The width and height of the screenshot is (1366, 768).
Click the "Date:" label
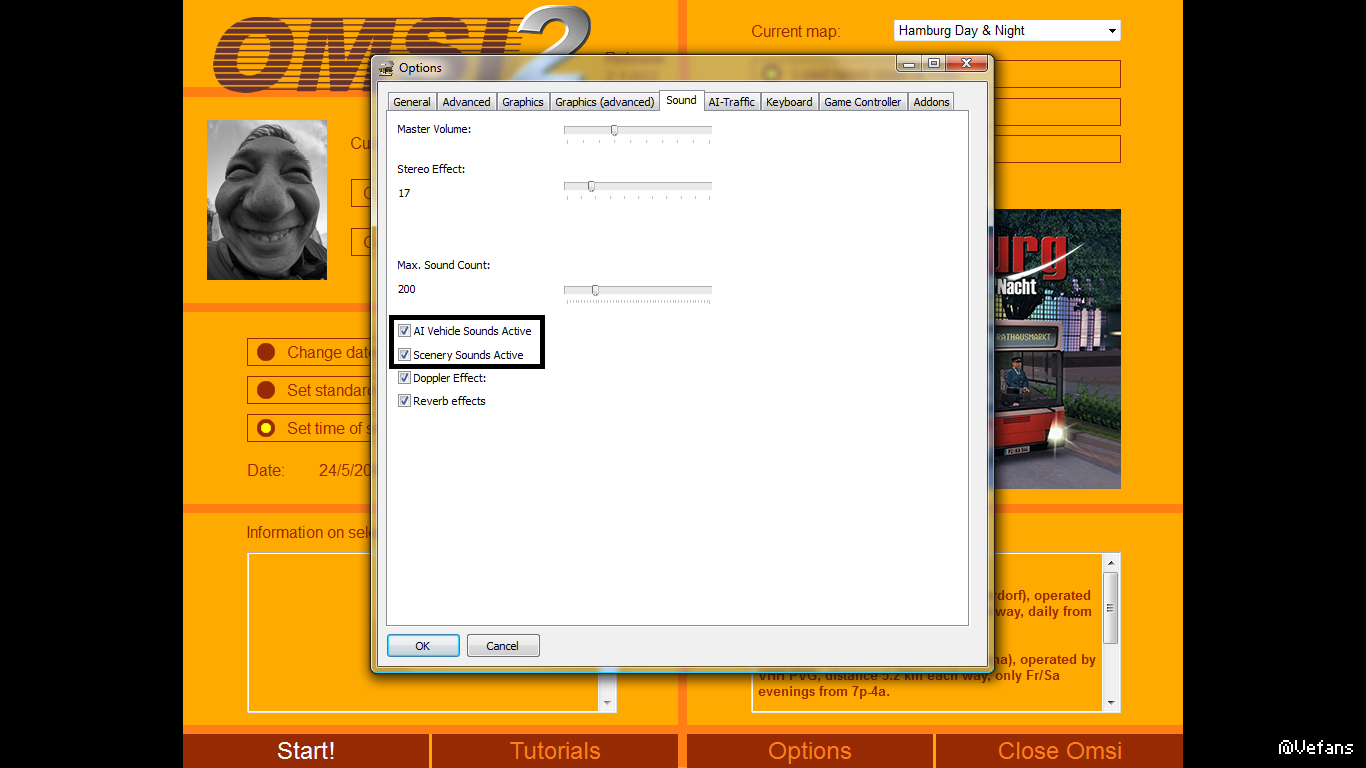[x=266, y=470]
